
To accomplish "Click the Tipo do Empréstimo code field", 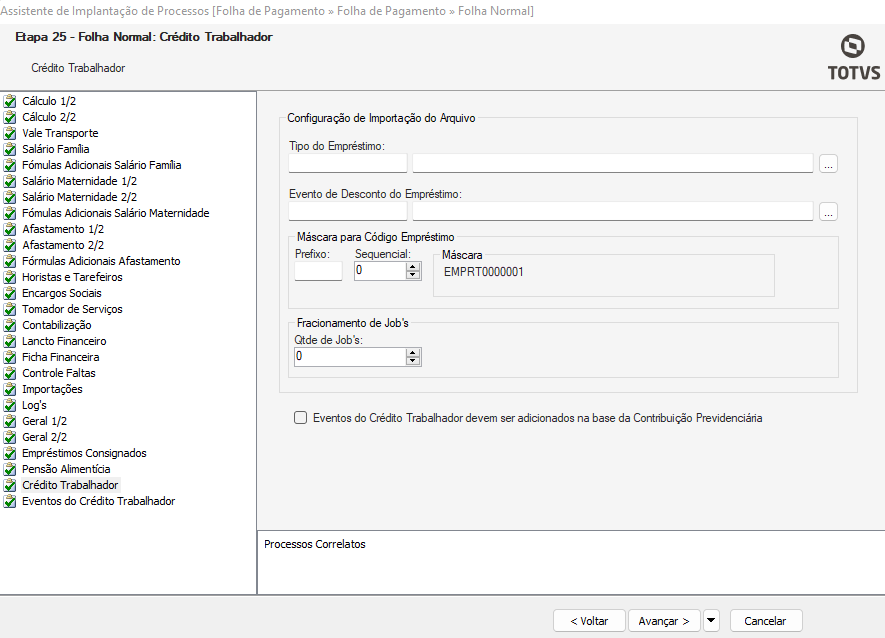I will click(348, 164).
